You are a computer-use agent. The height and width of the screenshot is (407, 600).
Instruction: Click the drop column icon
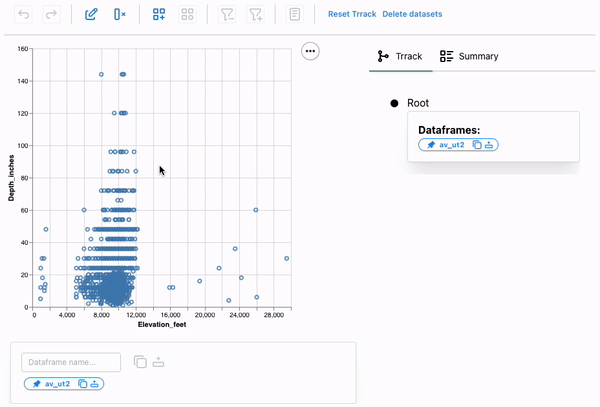pyautogui.click(x=120, y=15)
